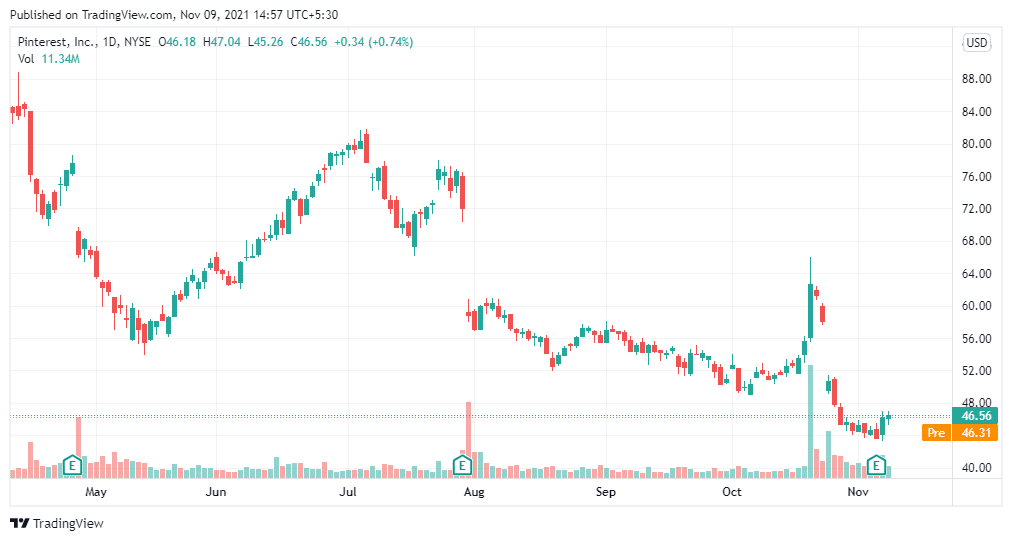The width and height of the screenshot is (1012, 541).
Task: Click the May label on time axis
Action: (96, 492)
